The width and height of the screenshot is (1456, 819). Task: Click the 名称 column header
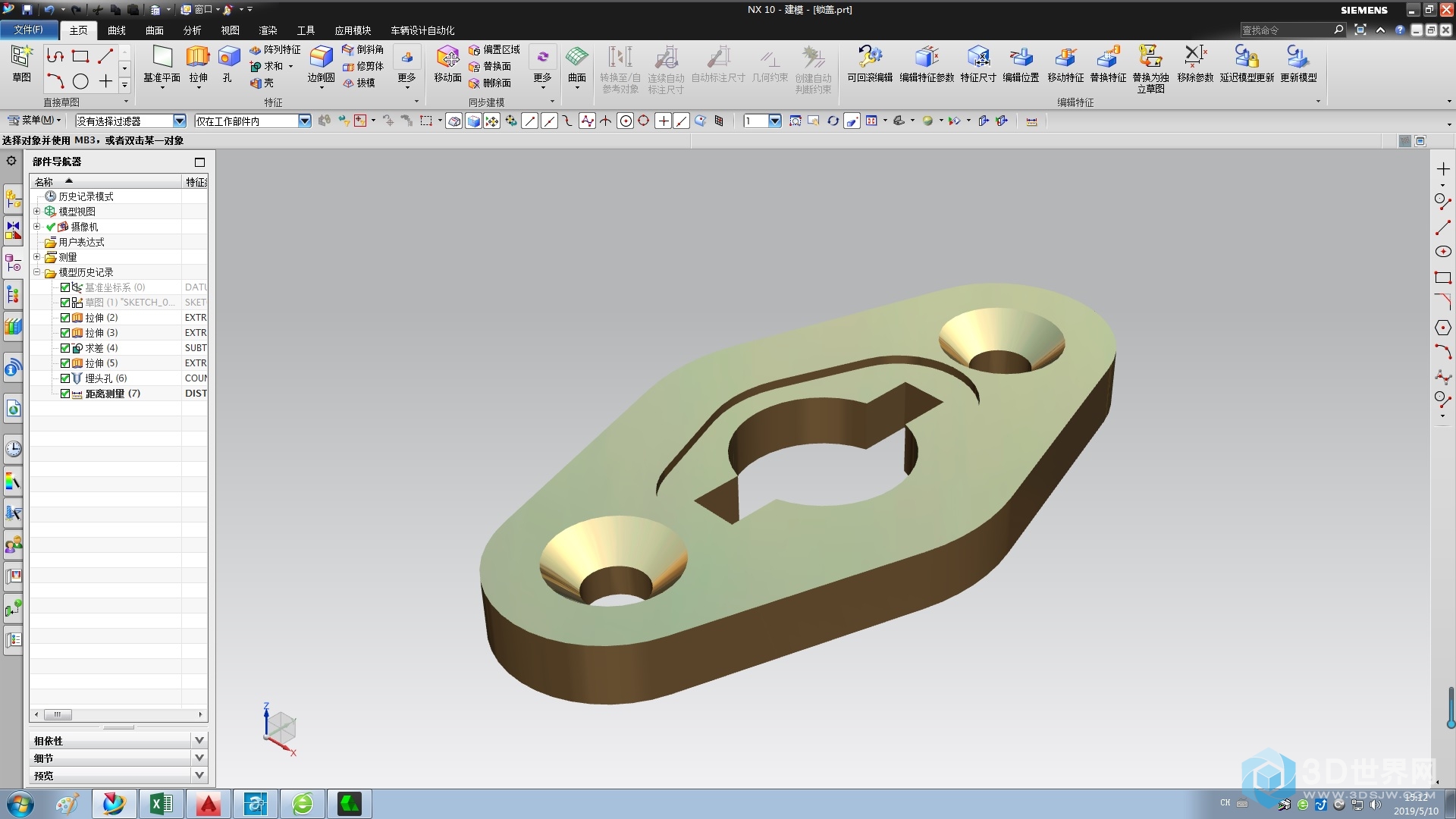tap(106, 181)
